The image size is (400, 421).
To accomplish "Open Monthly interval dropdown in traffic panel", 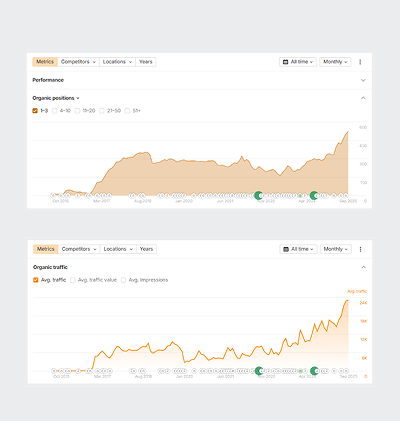I will tap(336, 249).
